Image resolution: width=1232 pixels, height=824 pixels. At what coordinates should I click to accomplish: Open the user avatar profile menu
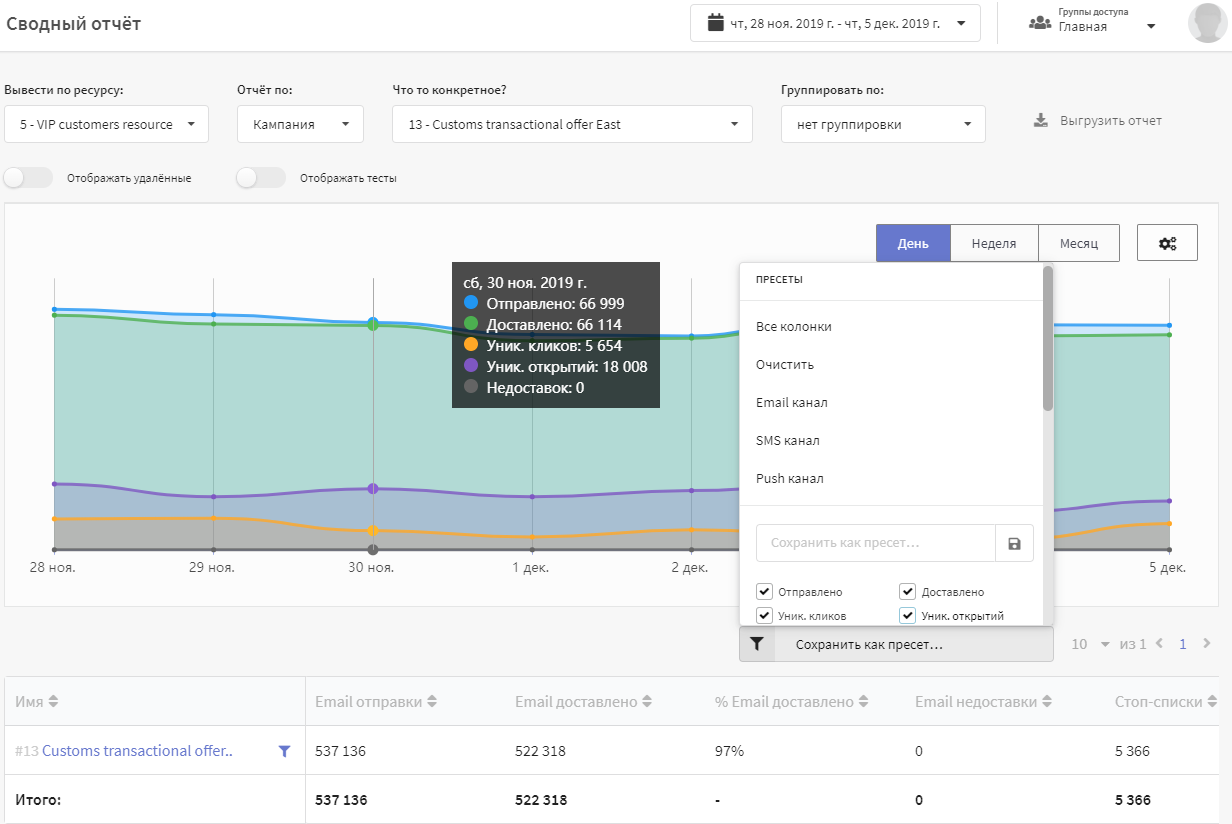tap(1207, 23)
